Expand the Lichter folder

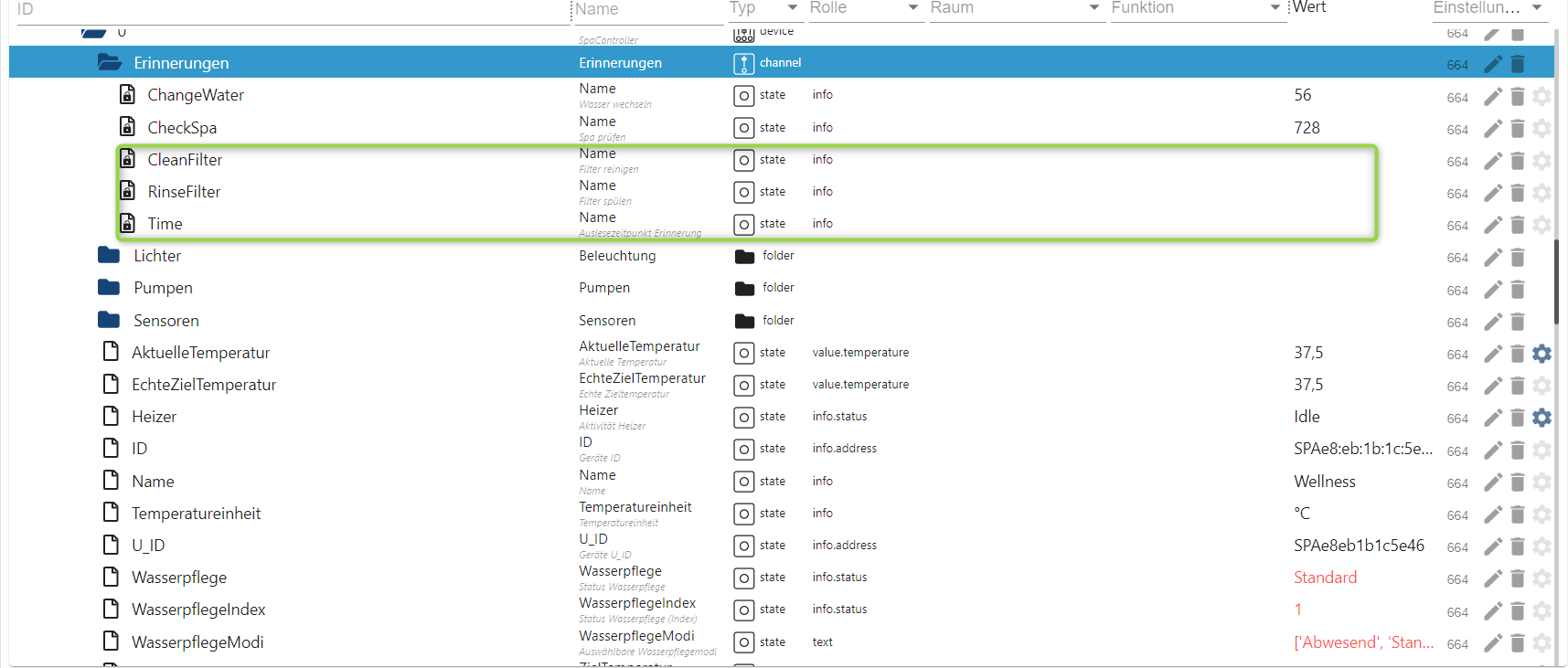pos(109,255)
